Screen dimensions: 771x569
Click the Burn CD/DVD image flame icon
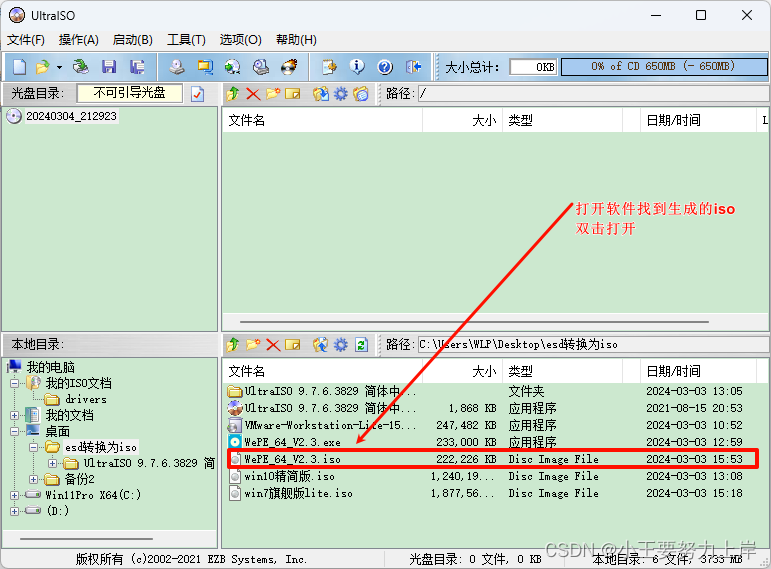[289, 66]
